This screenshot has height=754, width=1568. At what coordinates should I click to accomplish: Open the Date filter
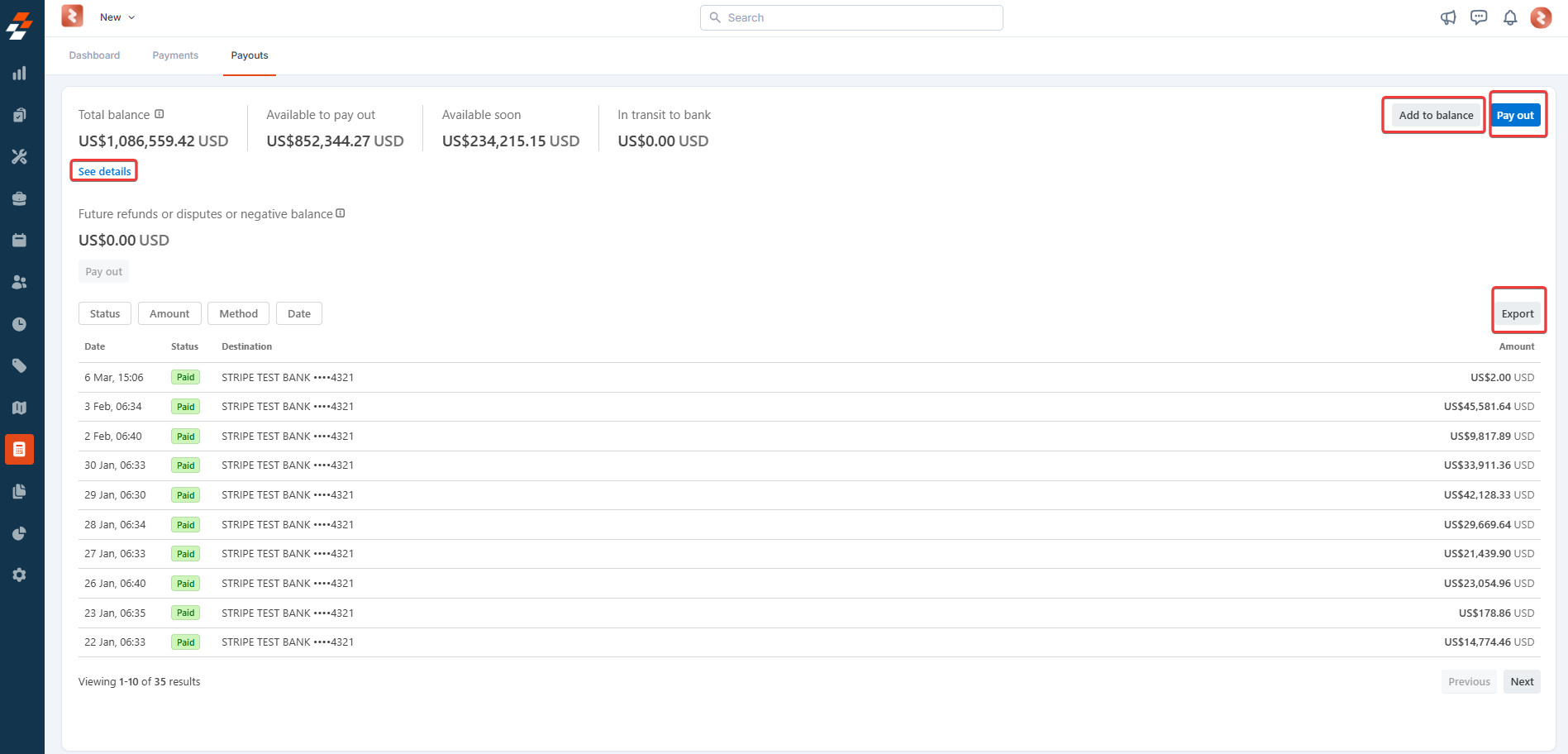tap(299, 313)
